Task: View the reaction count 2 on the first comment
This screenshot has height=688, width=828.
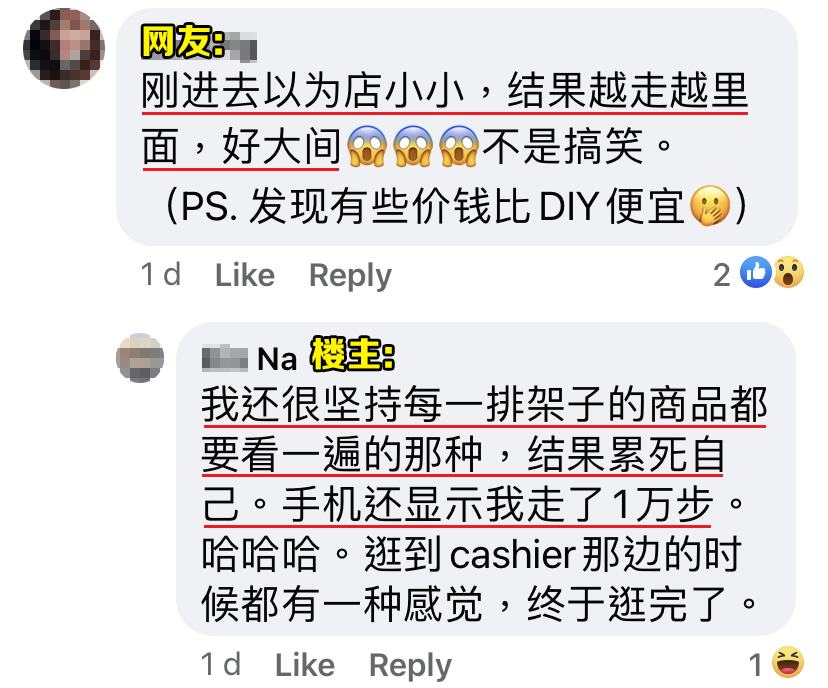Action: click(722, 275)
